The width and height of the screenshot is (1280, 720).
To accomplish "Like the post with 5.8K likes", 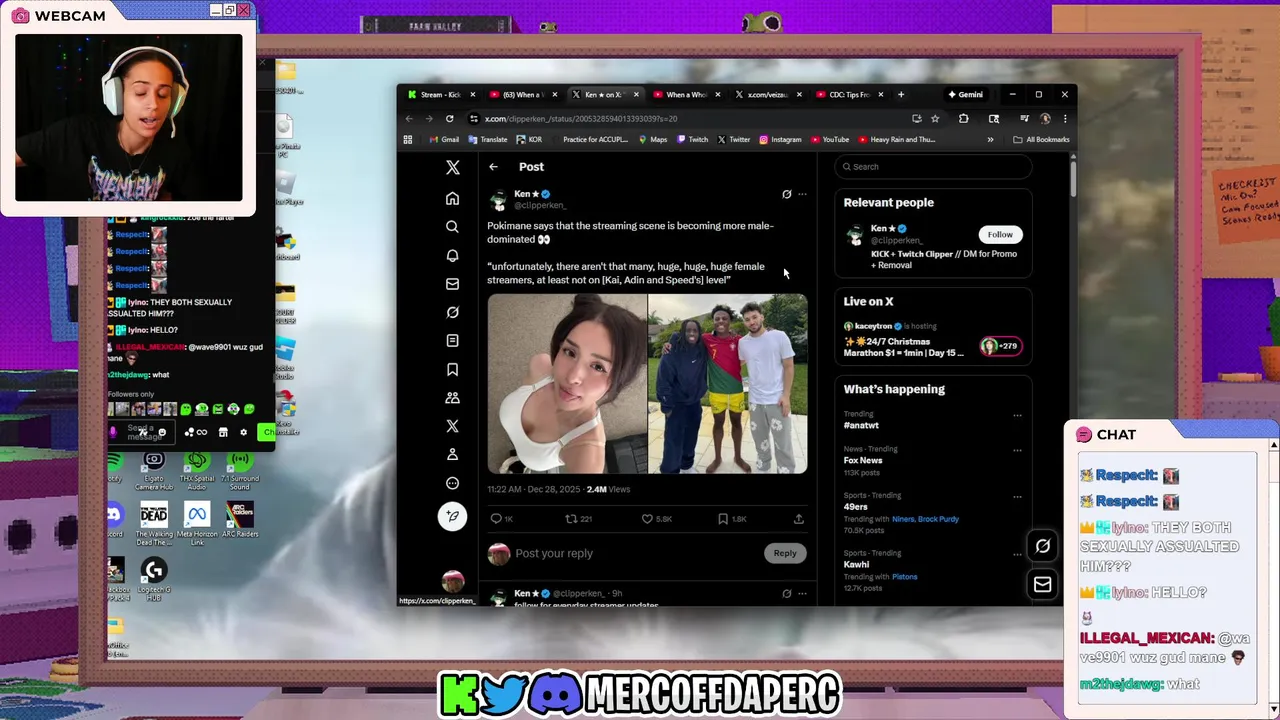I will tap(657, 519).
